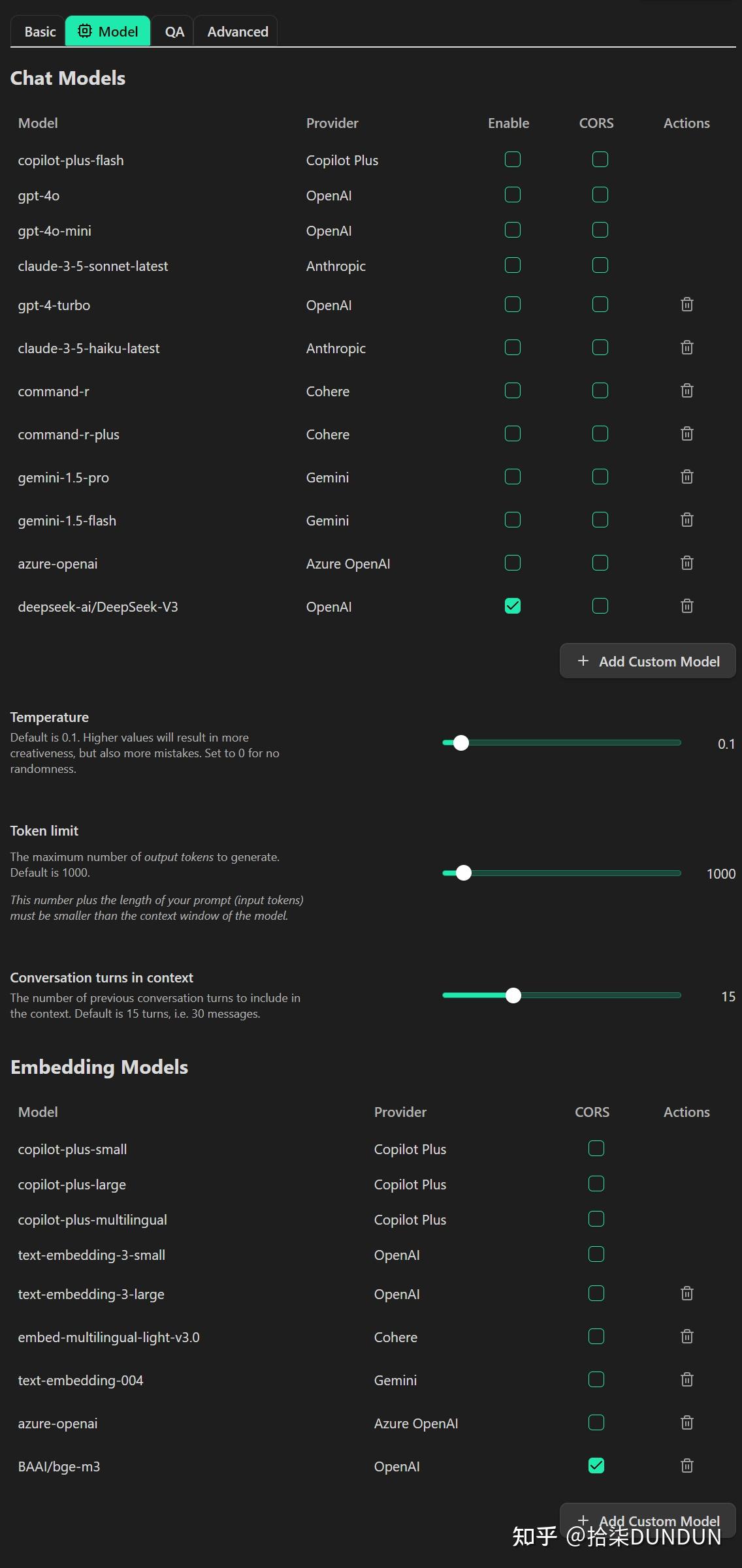
Task: Remove the azure-openai chat model
Action: click(686, 563)
